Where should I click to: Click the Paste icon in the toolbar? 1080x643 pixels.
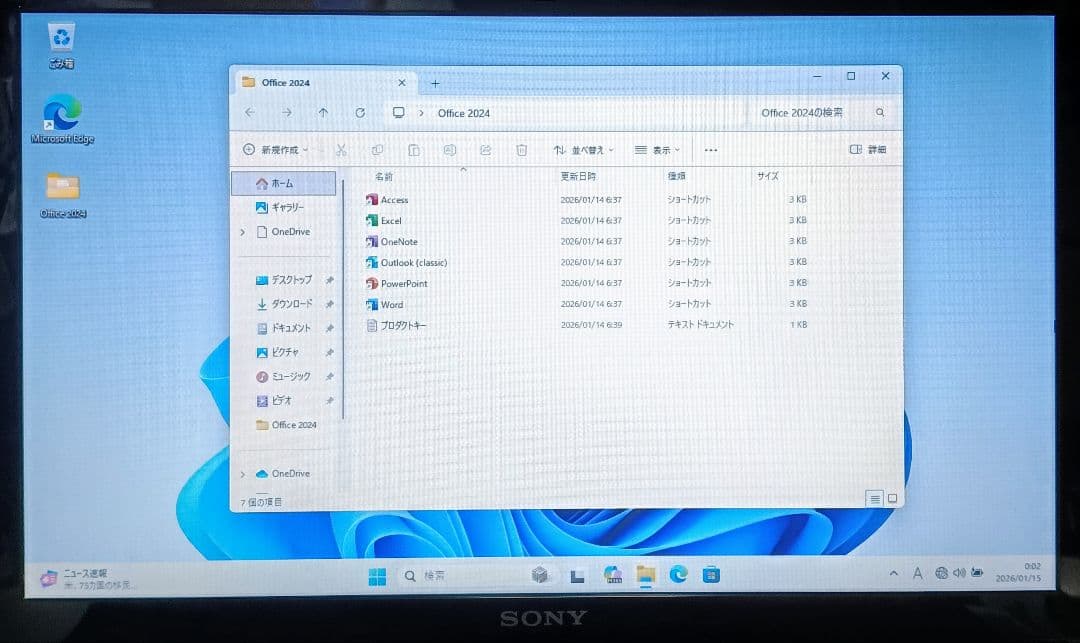click(414, 149)
